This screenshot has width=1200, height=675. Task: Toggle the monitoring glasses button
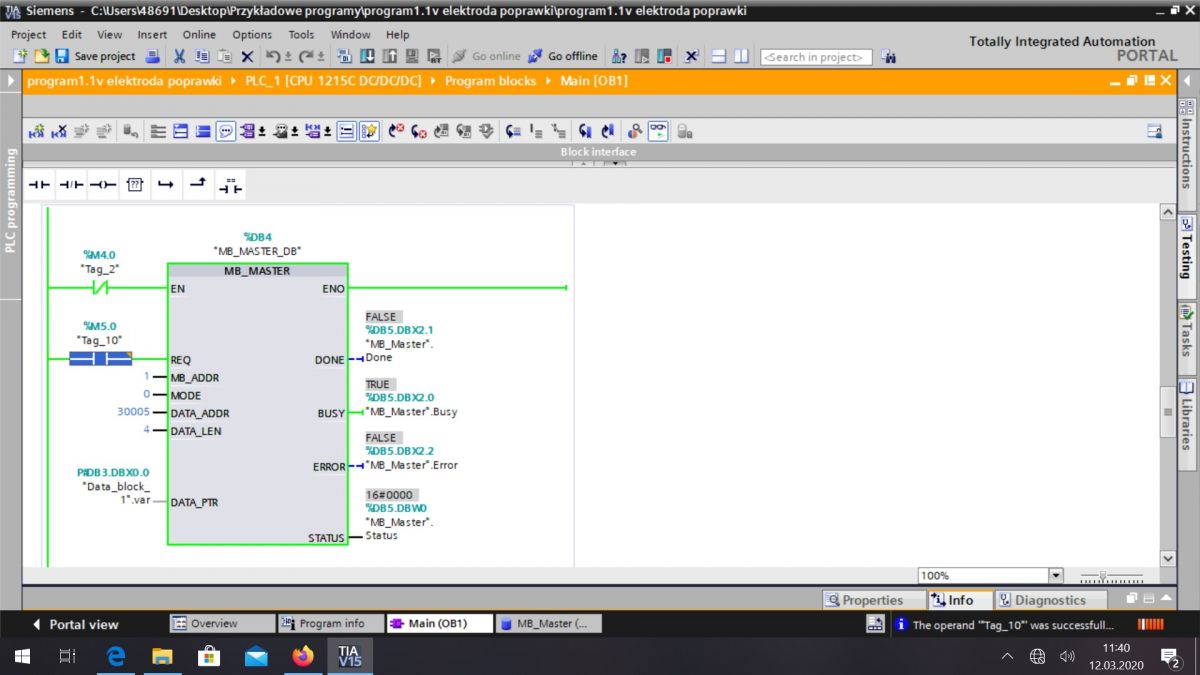tap(657, 131)
